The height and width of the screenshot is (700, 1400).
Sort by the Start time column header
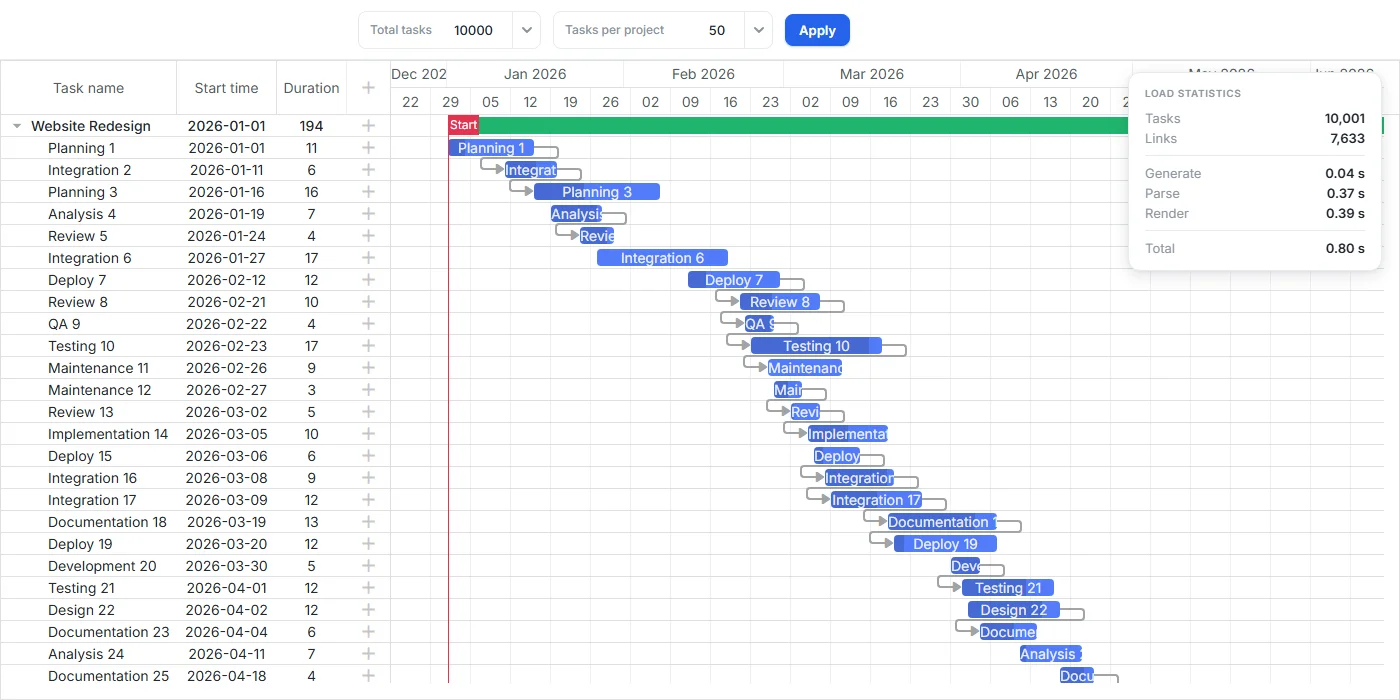pyautogui.click(x=226, y=88)
